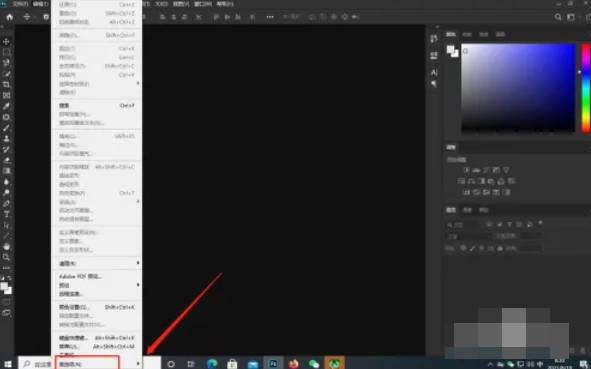Screen dimensions: 591x369
Task: Open the workspace switcher dropdown at top right
Action: coord(572,17)
